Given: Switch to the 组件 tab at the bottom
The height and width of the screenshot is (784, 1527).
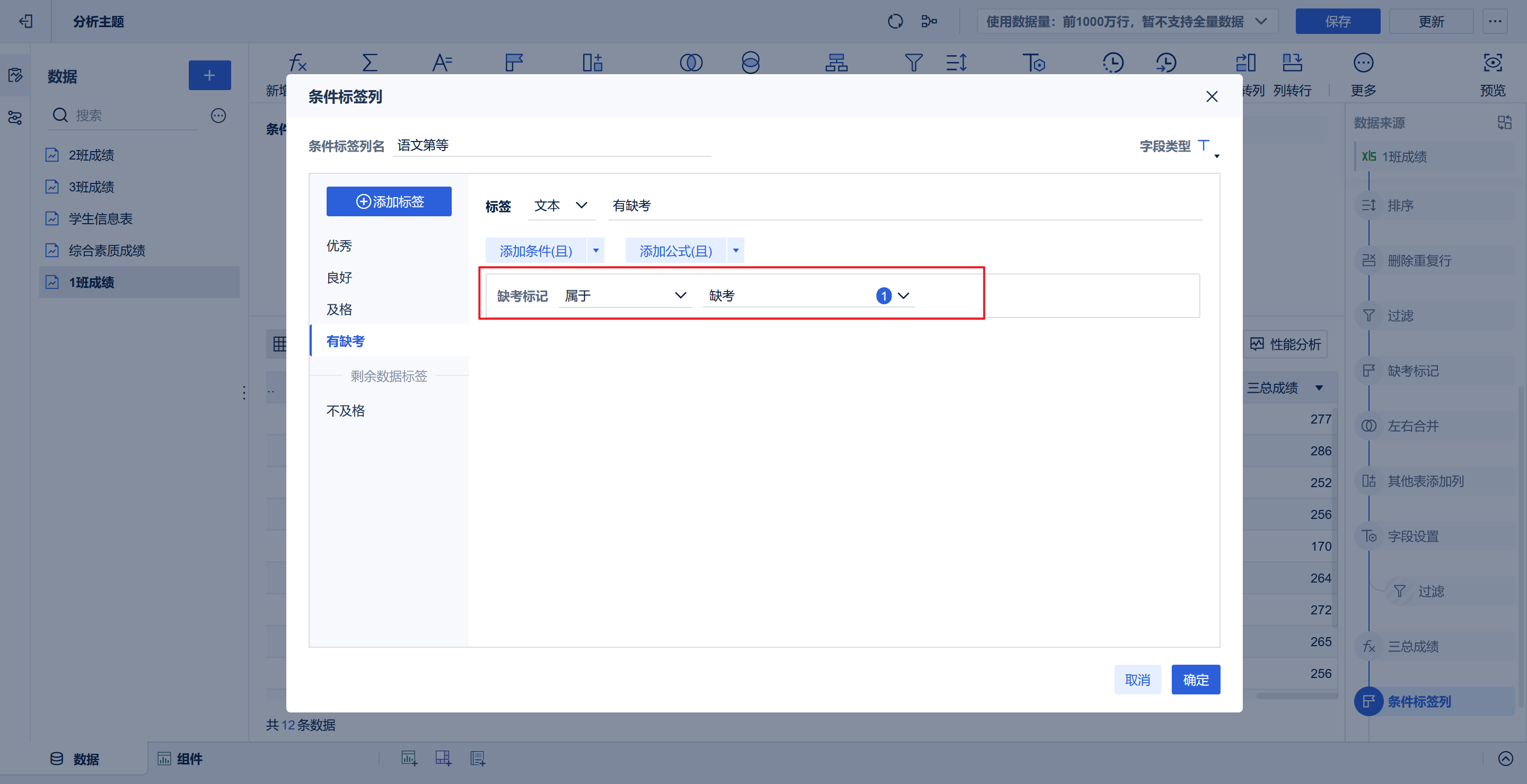Looking at the screenshot, I should (x=189, y=759).
